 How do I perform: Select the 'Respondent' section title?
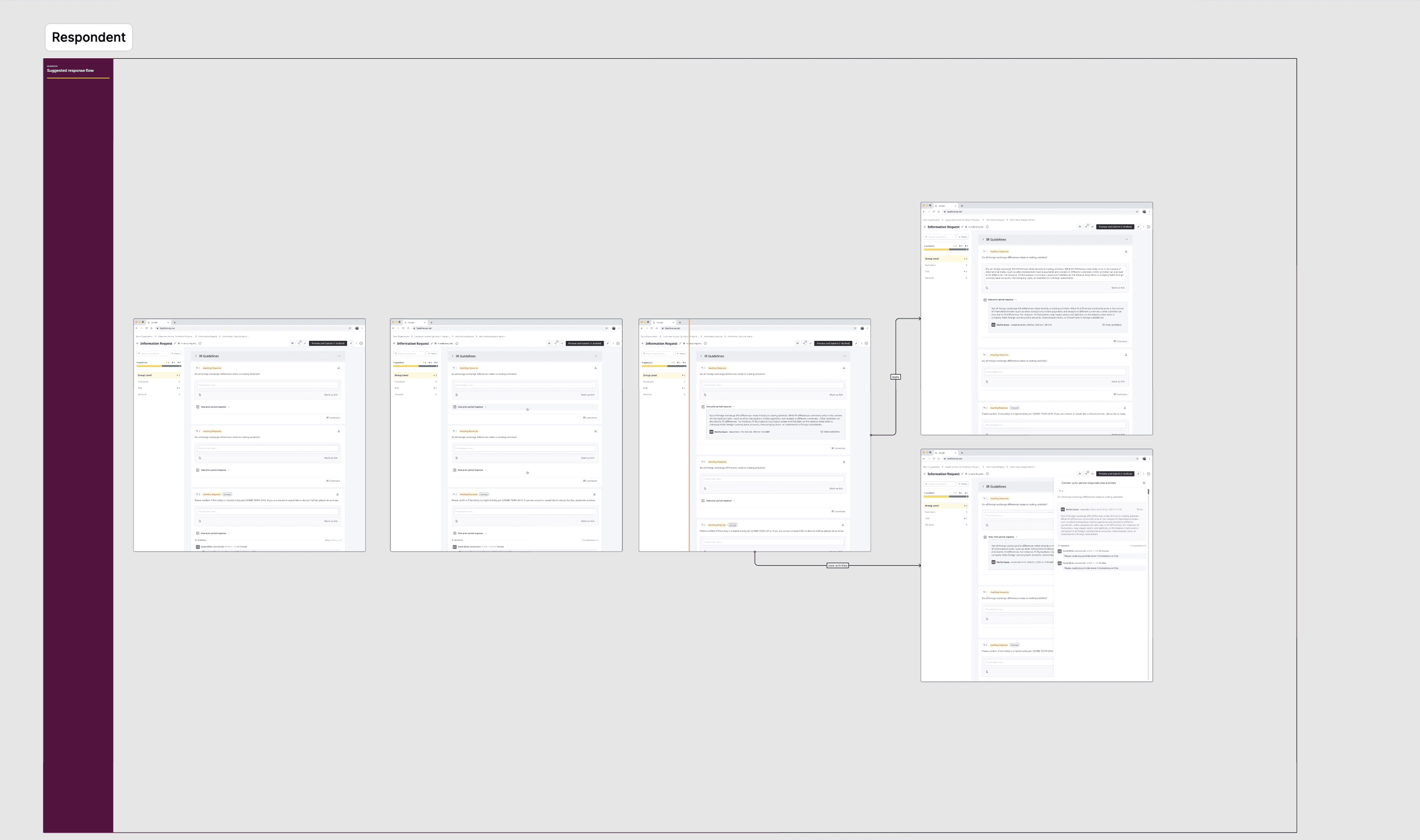(x=88, y=37)
